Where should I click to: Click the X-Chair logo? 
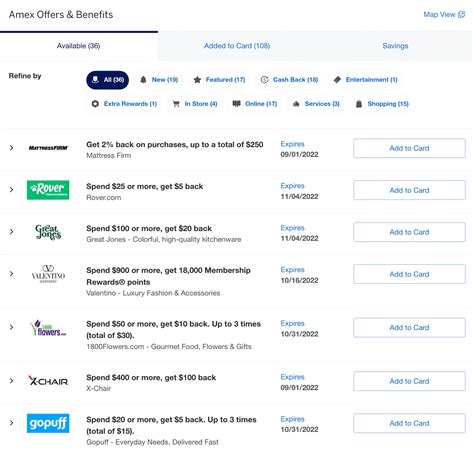(x=48, y=381)
